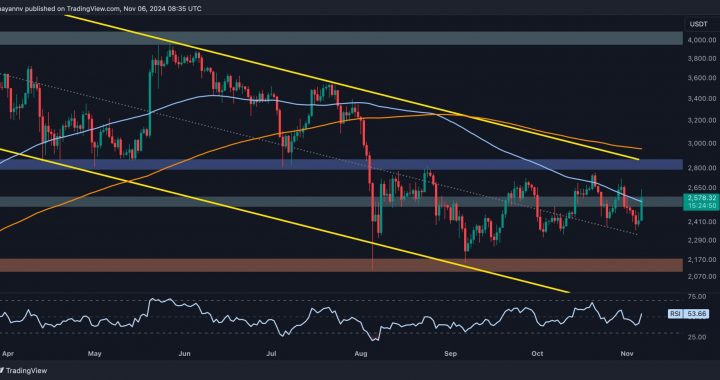Click the 2,170.00 price axis label

pos(701,260)
